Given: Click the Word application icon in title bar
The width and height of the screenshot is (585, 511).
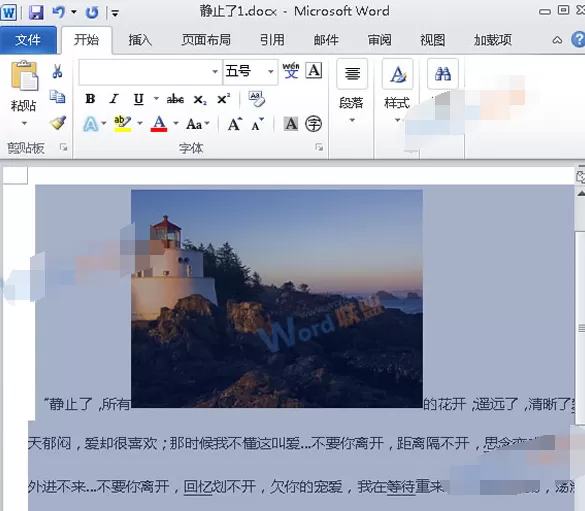Looking at the screenshot, I should tap(9, 12).
